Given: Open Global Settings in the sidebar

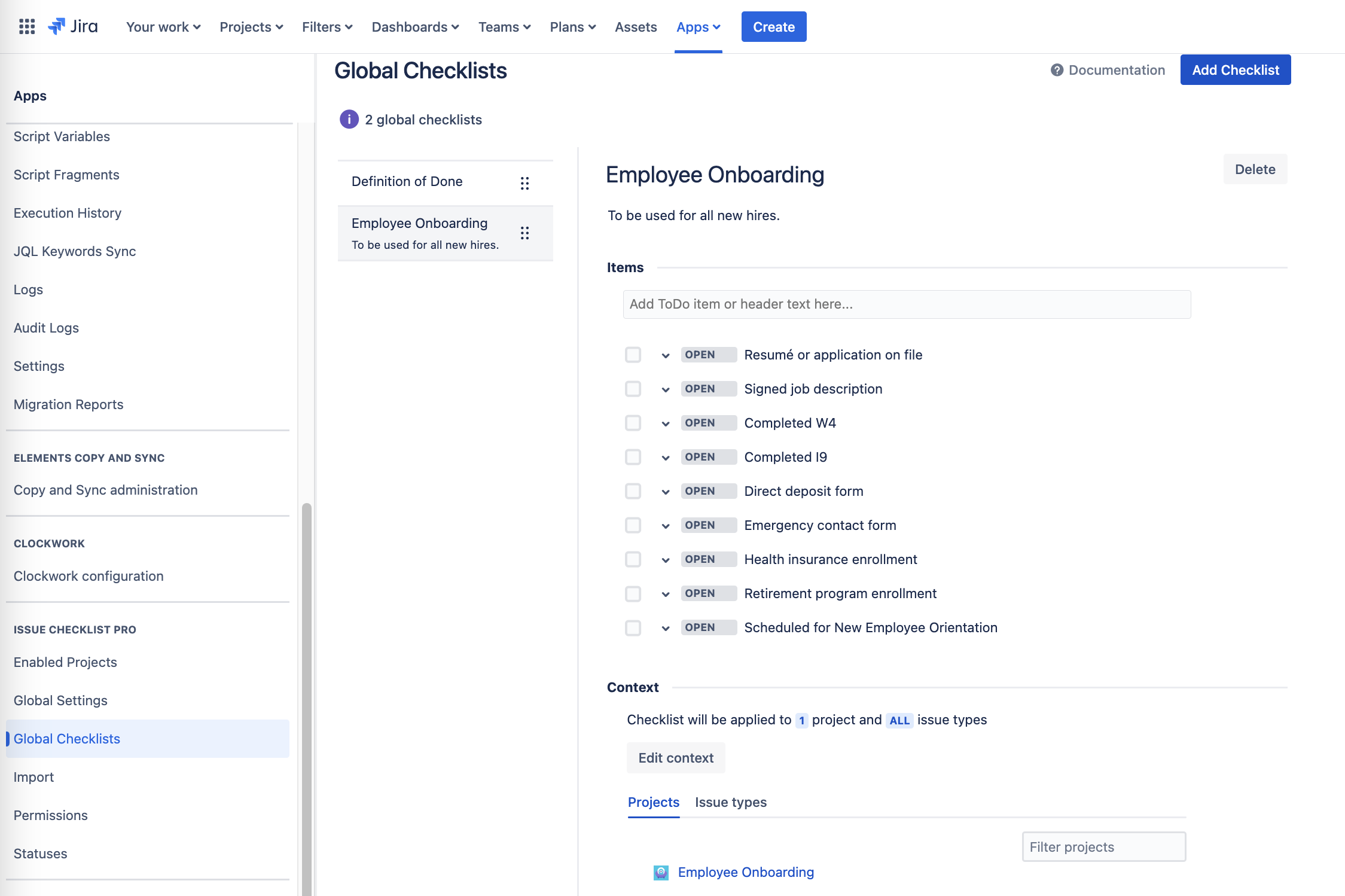Looking at the screenshot, I should click(60, 700).
